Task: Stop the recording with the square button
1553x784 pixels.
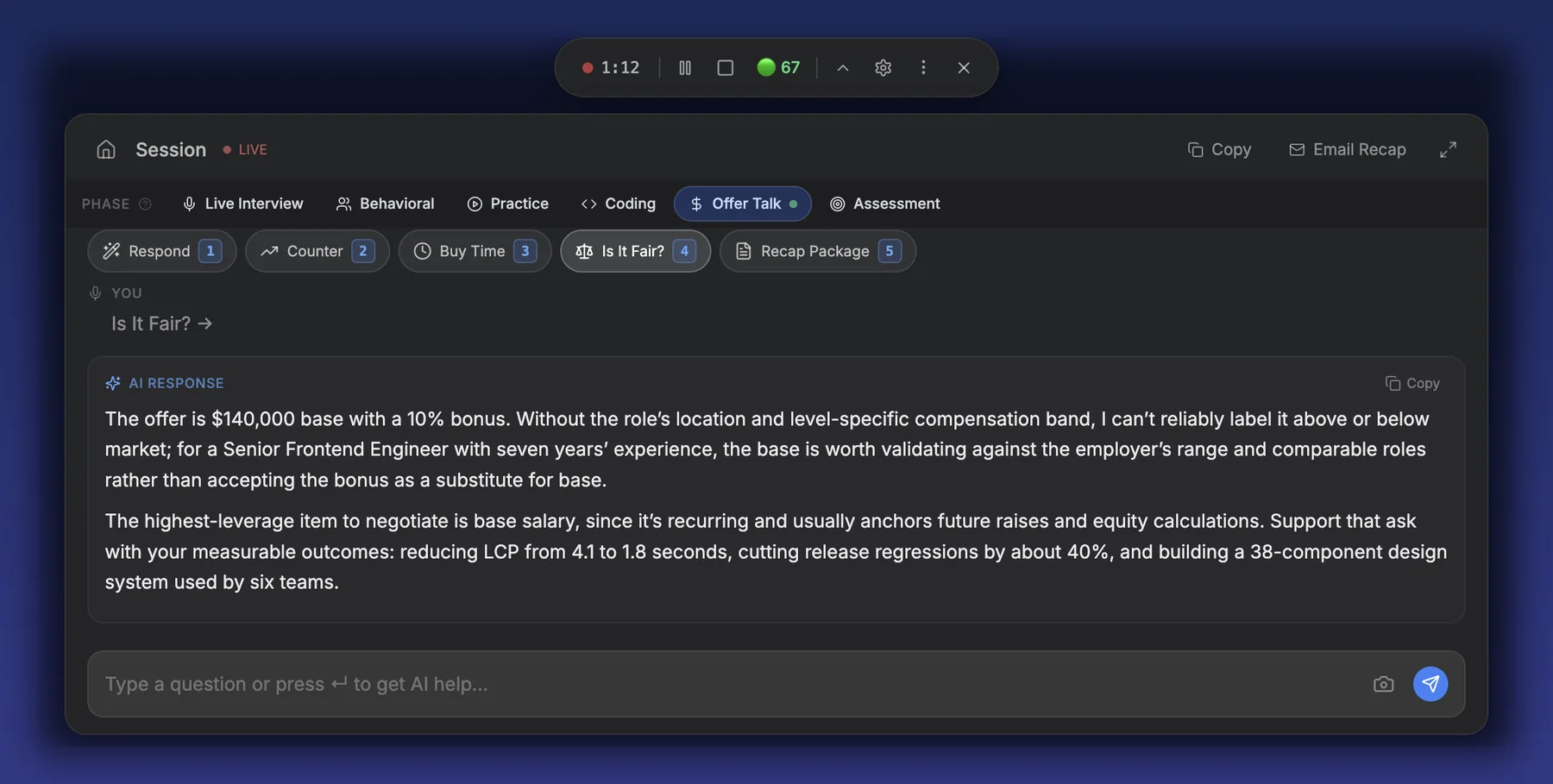Action: (x=726, y=67)
